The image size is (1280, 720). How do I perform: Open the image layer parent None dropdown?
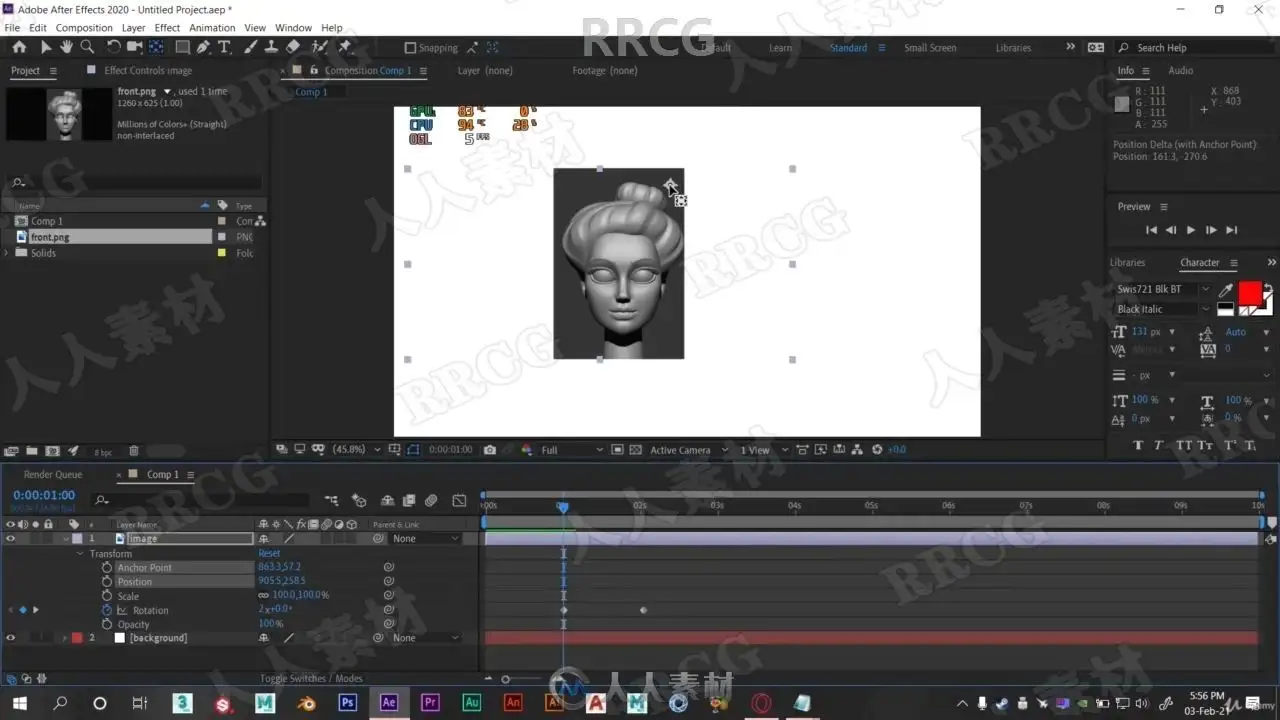[x=426, y=539]
